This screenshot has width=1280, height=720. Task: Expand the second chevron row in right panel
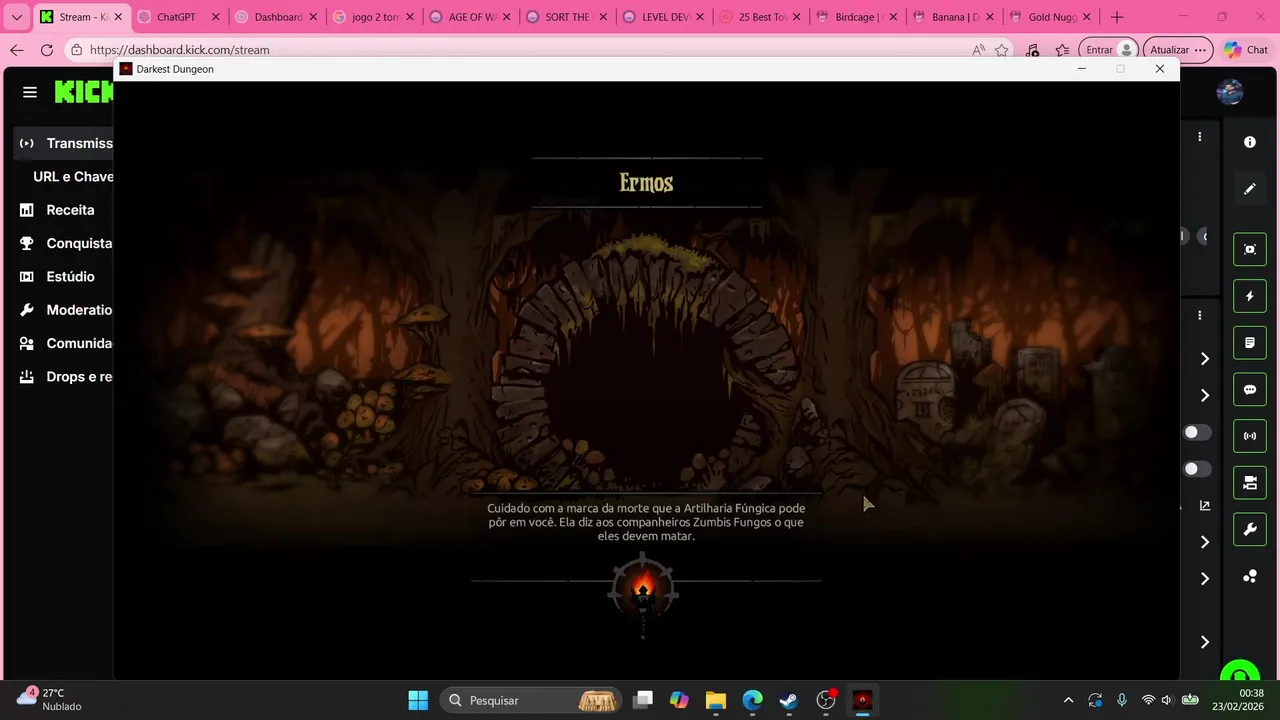1205,395
